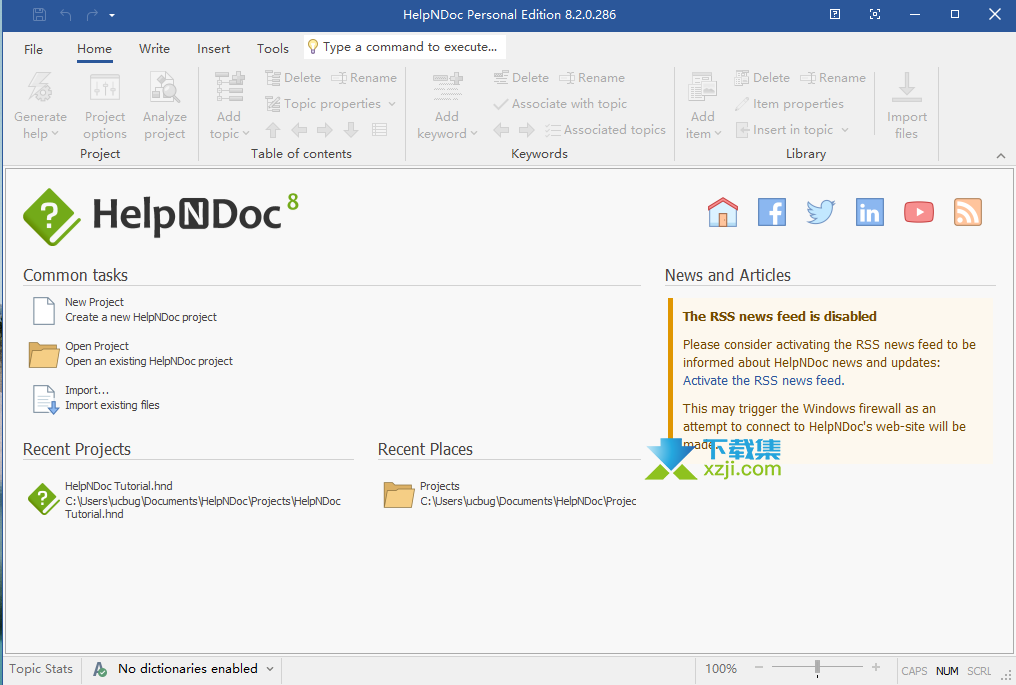This screenshot has height=685, width=1016.
Task: Click the Add topic button
Action: click(229, 106)
